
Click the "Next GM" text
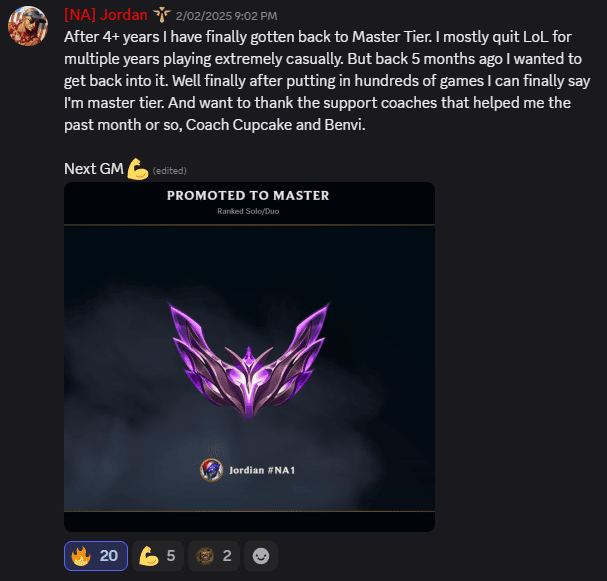[x=94, y=169]
